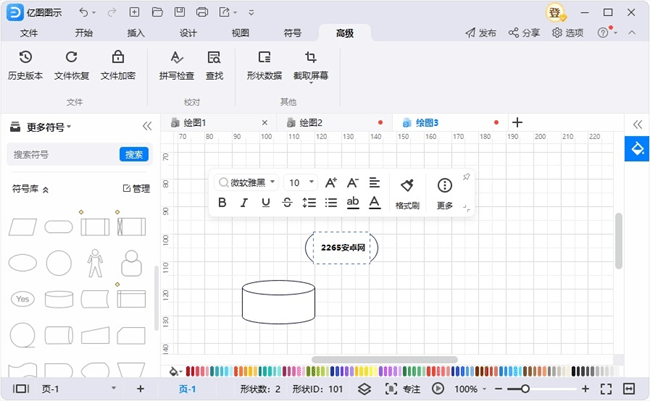Open the 形状数据 shape data panel
Image resolution: width=650 pixels, height=401 pixels.
pos(264,65)
